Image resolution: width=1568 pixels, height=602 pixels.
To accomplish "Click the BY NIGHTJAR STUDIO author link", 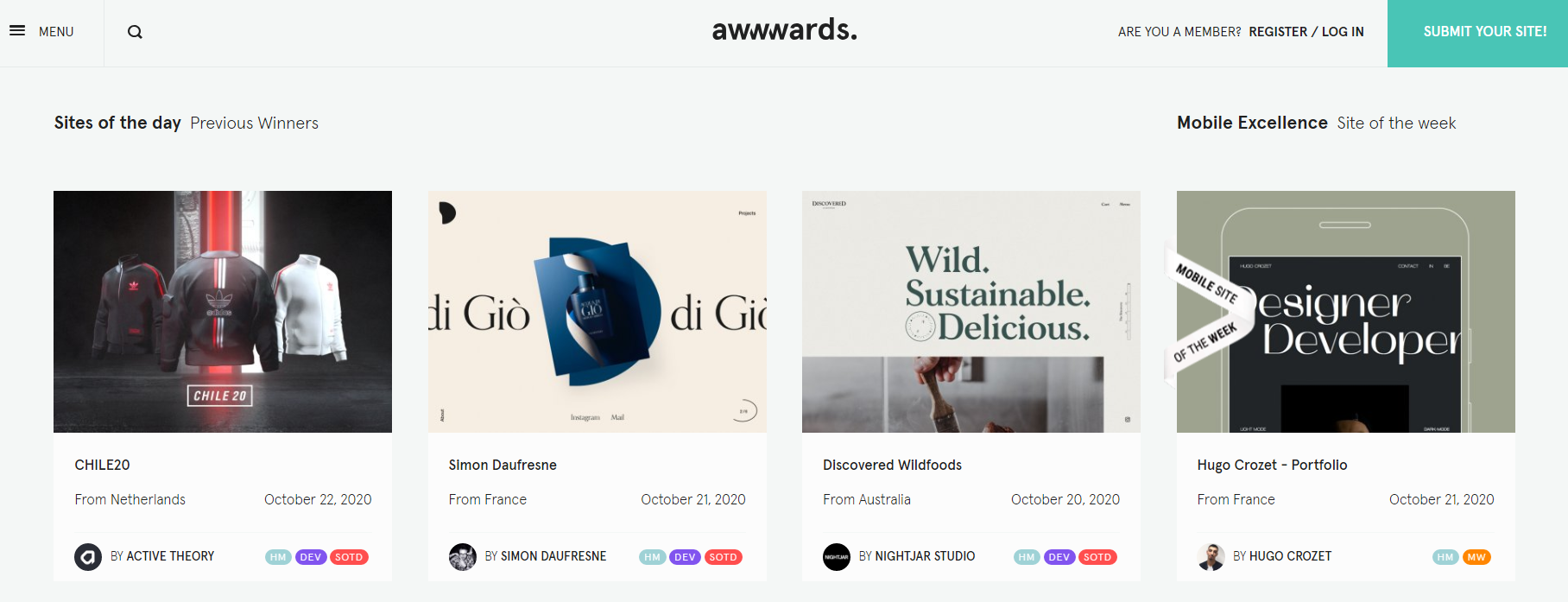I will (x=917, y=556).
